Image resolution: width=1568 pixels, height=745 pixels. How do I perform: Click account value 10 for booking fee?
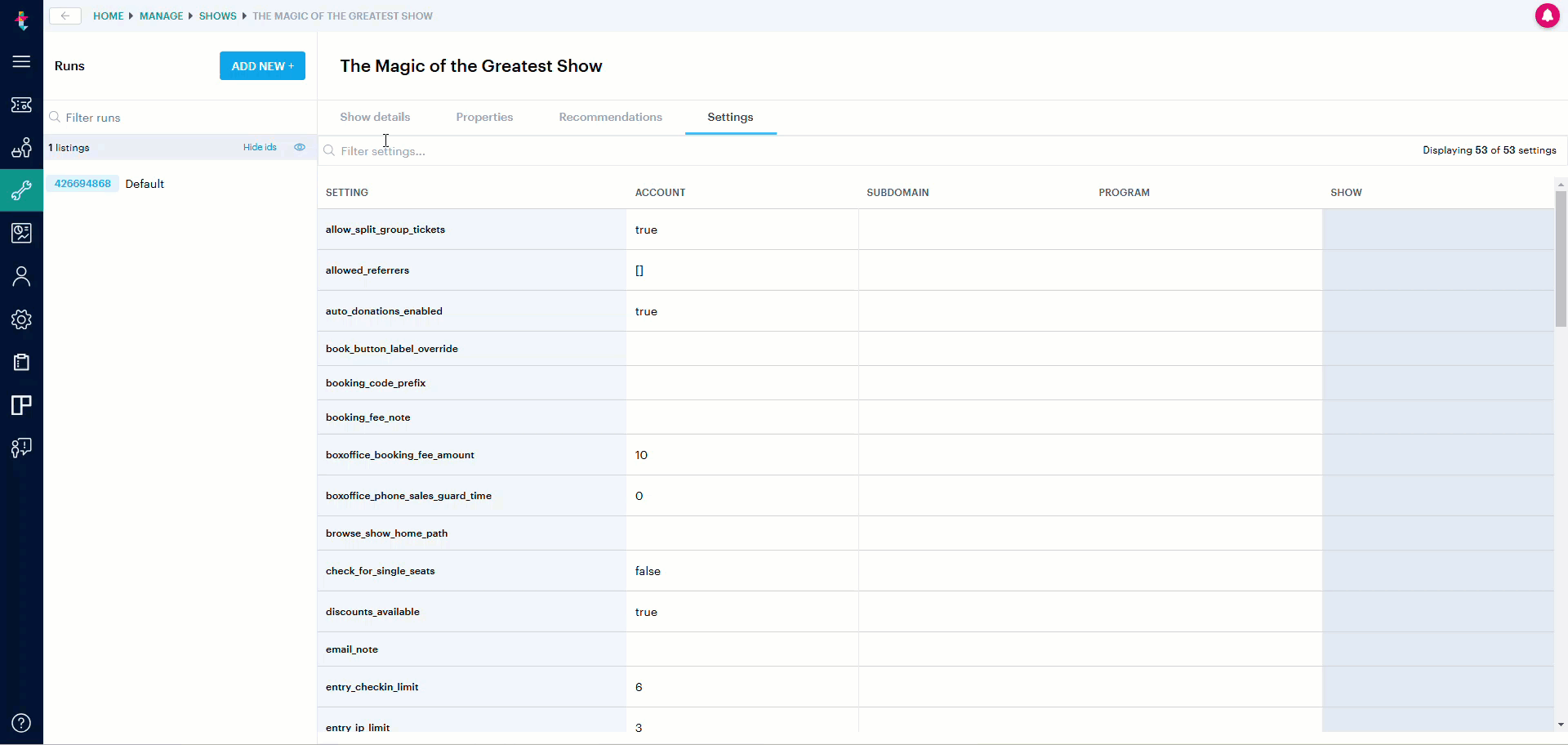pyautogui.click(x=641, y=455)
